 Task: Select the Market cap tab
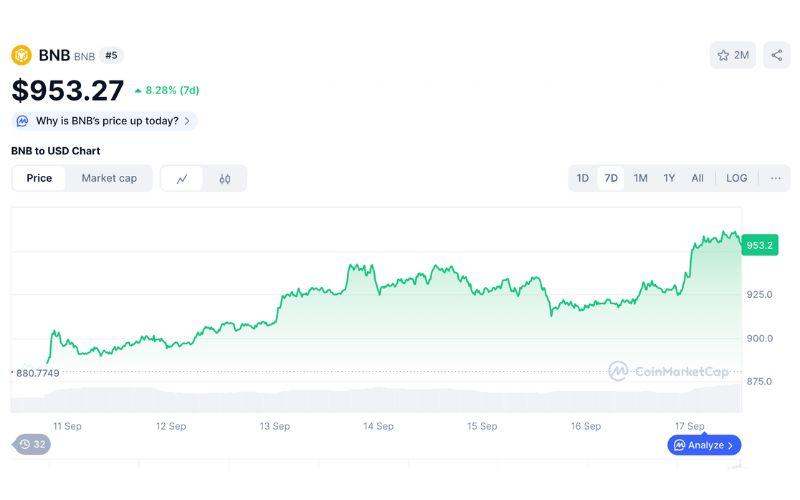pyautogui.click(x=109, y=178)
